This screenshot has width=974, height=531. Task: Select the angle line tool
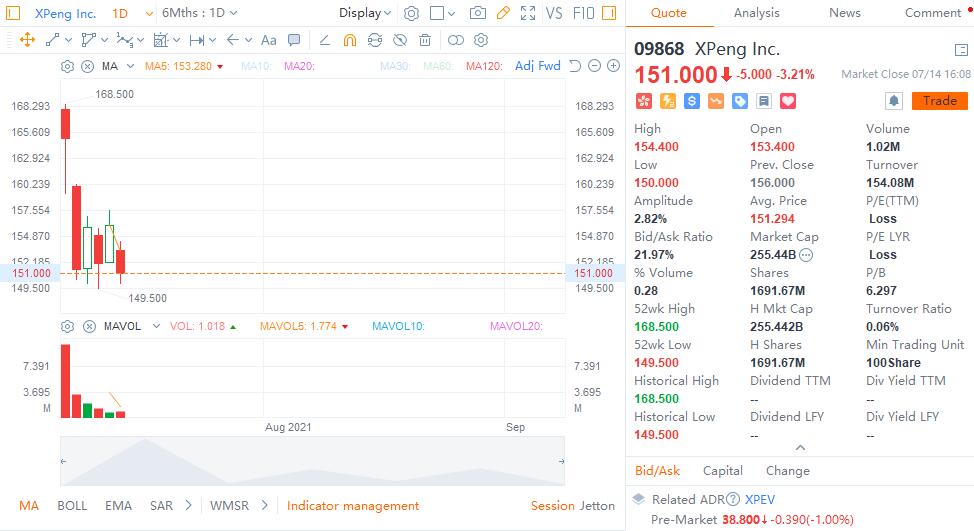click(x=324, y=40)
